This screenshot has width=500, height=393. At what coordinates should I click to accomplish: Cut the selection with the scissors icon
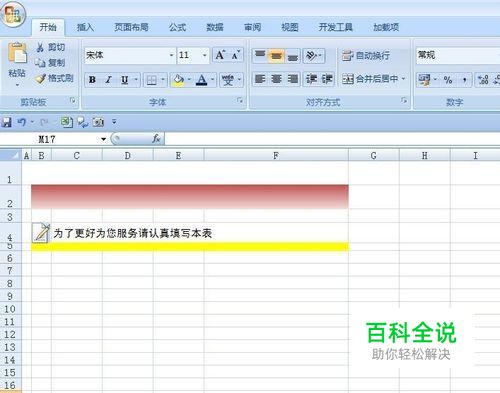[x=40, y=47]
